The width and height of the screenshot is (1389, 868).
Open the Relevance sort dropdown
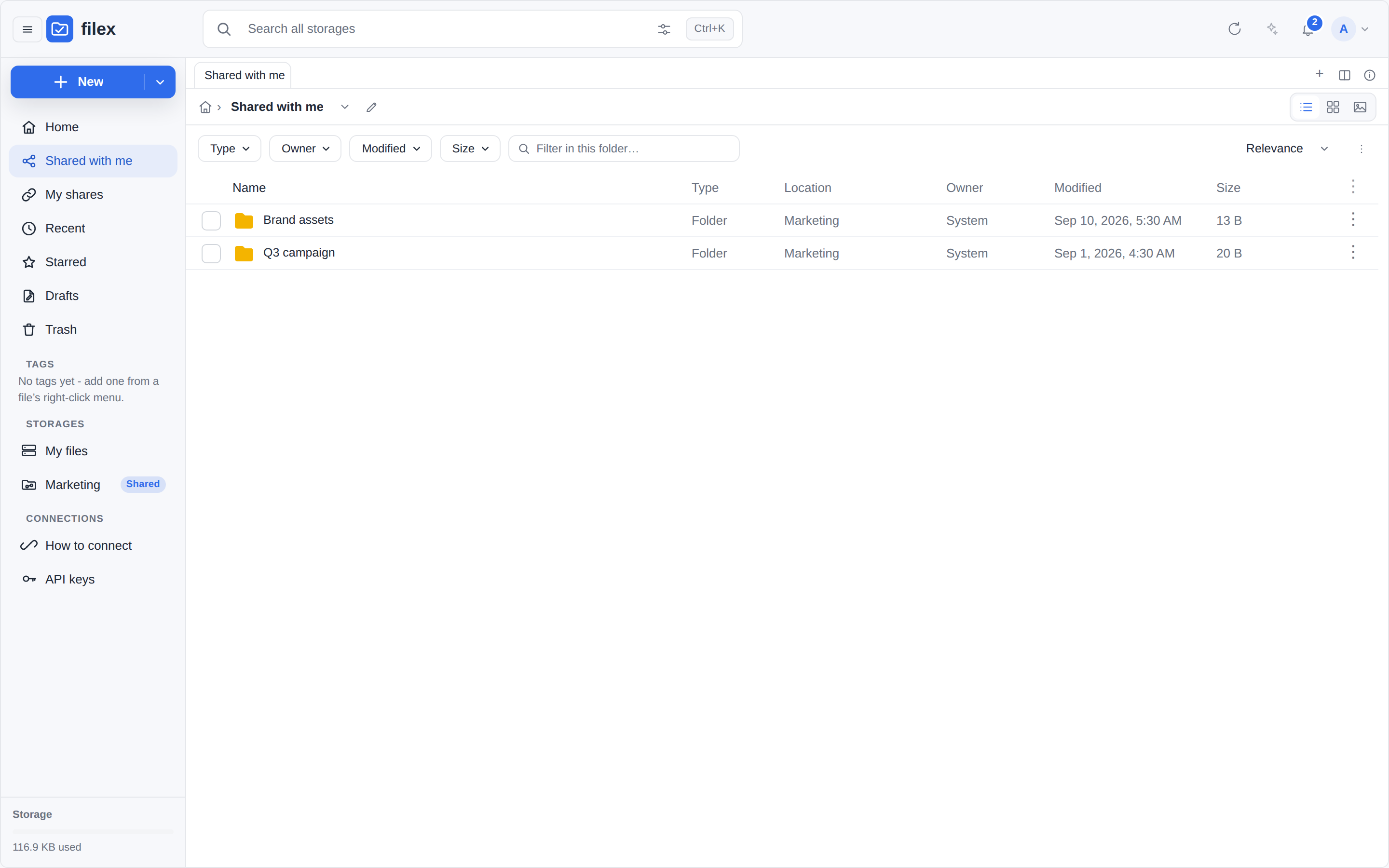pos(1287,149)
